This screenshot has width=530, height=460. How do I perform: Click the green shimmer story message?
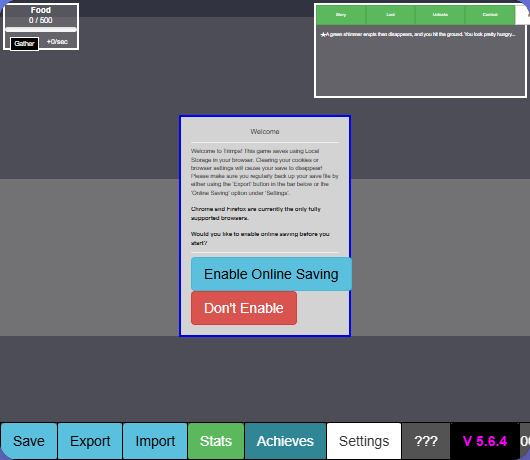coord(420,34)
